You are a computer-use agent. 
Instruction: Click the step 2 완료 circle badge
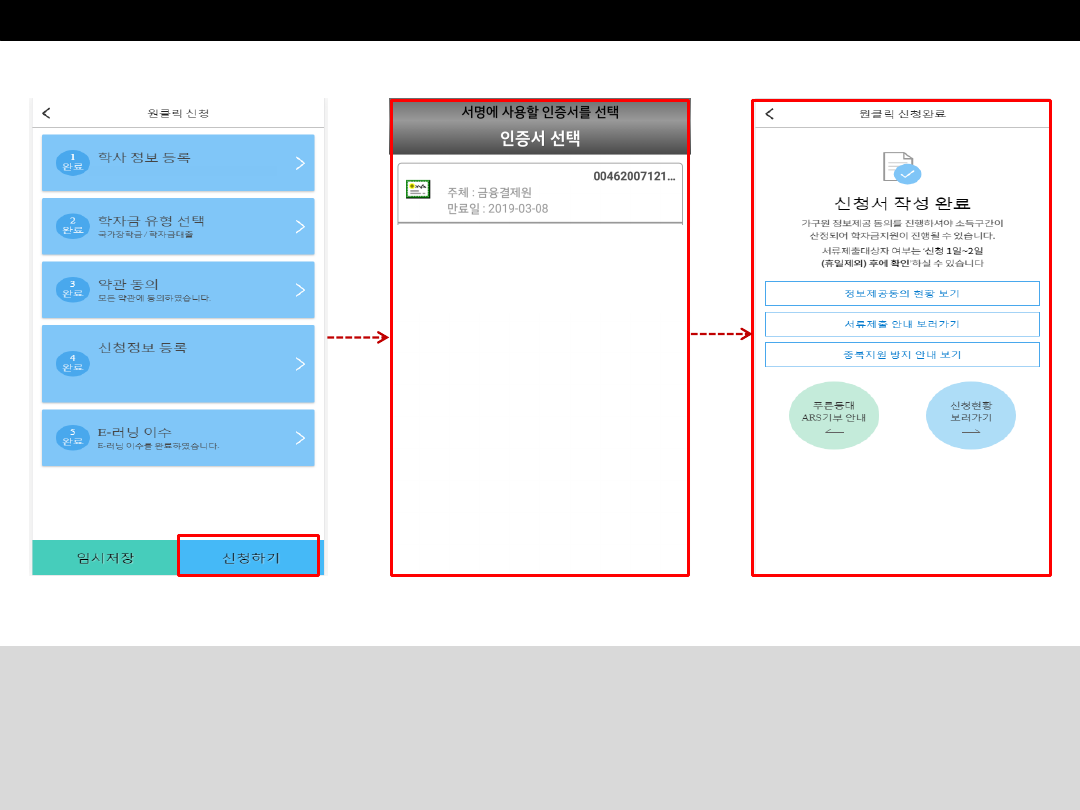(x=72, y=226)
